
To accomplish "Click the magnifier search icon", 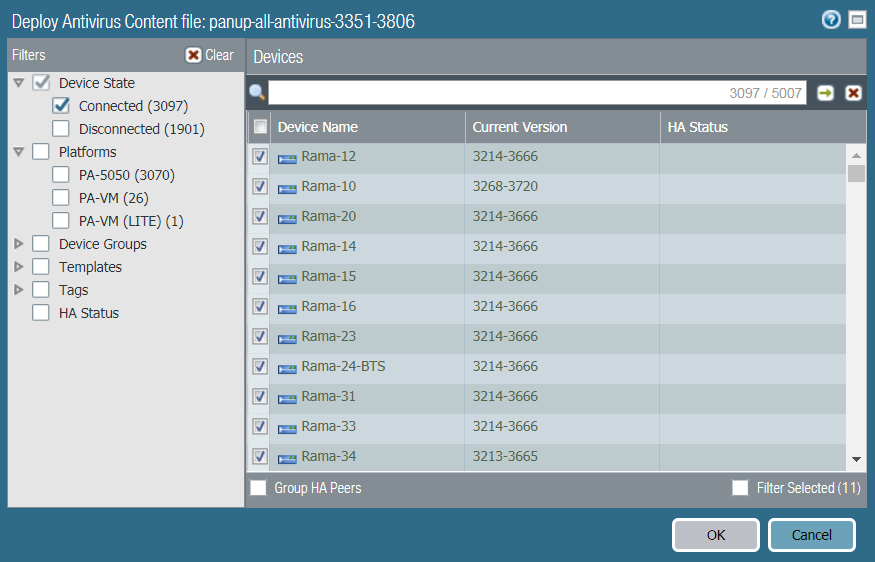I will coord(257,93).
